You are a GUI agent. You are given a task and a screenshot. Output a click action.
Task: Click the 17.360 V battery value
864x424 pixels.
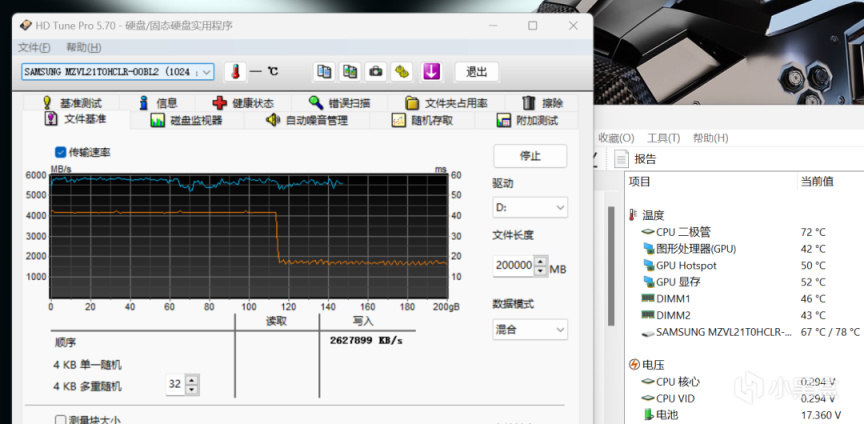(x=820, y=415)
